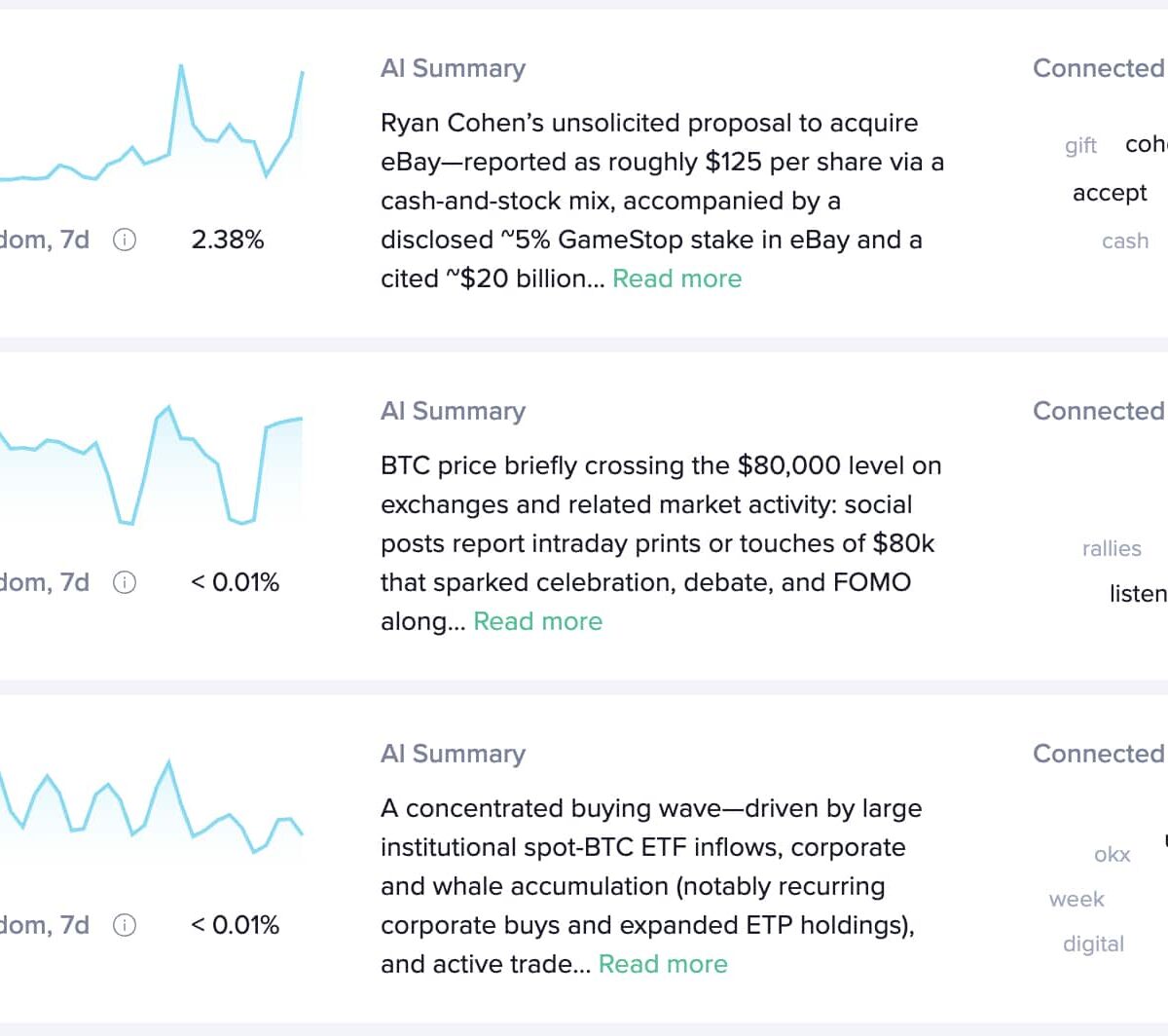
Task: Select the 'digital' connected word
Action: [x=1093, y=943]
